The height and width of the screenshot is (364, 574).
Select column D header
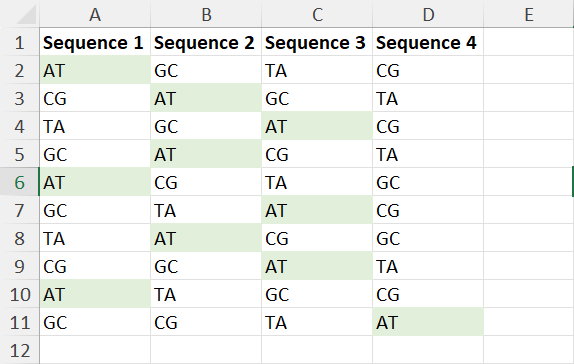pos(428,14)
